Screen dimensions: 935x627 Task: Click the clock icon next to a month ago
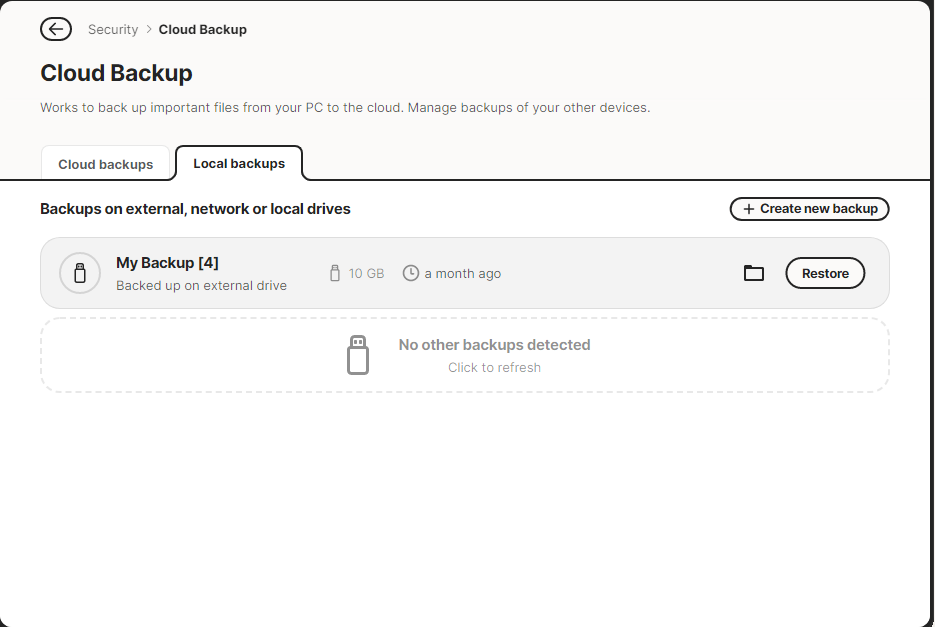(x=411, y=273)
